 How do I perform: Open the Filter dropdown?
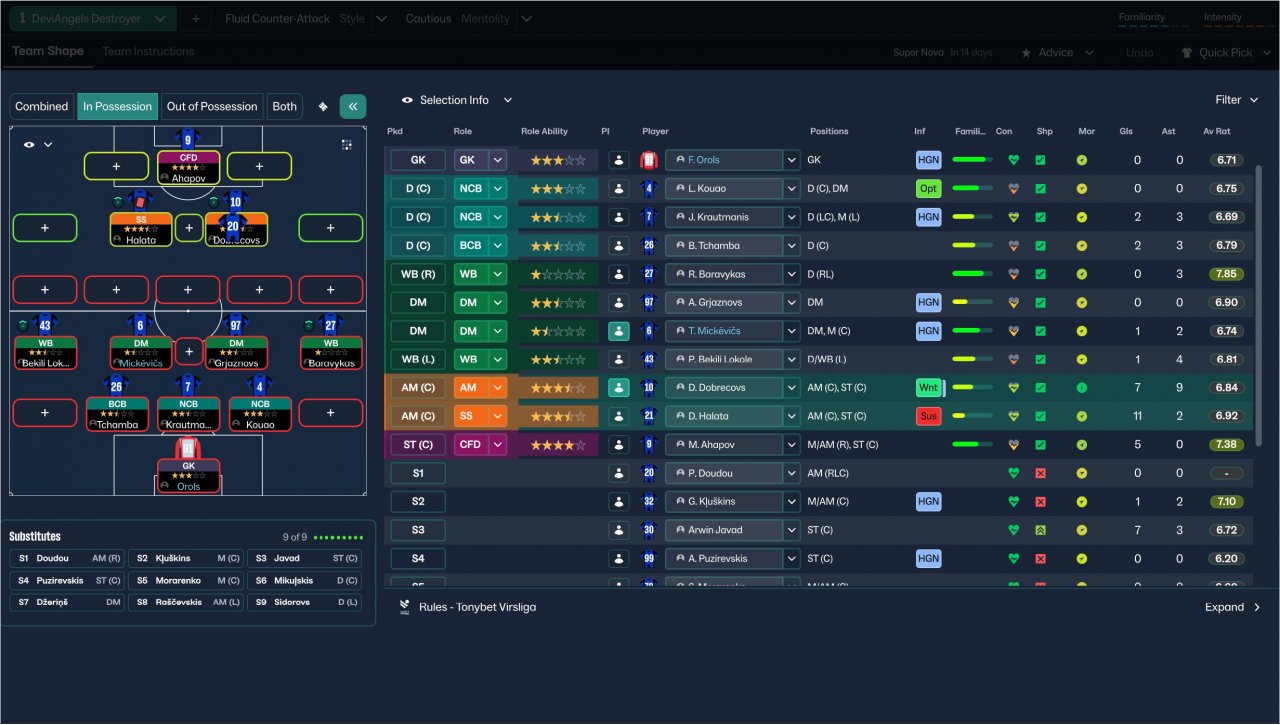click(1237, 100)
